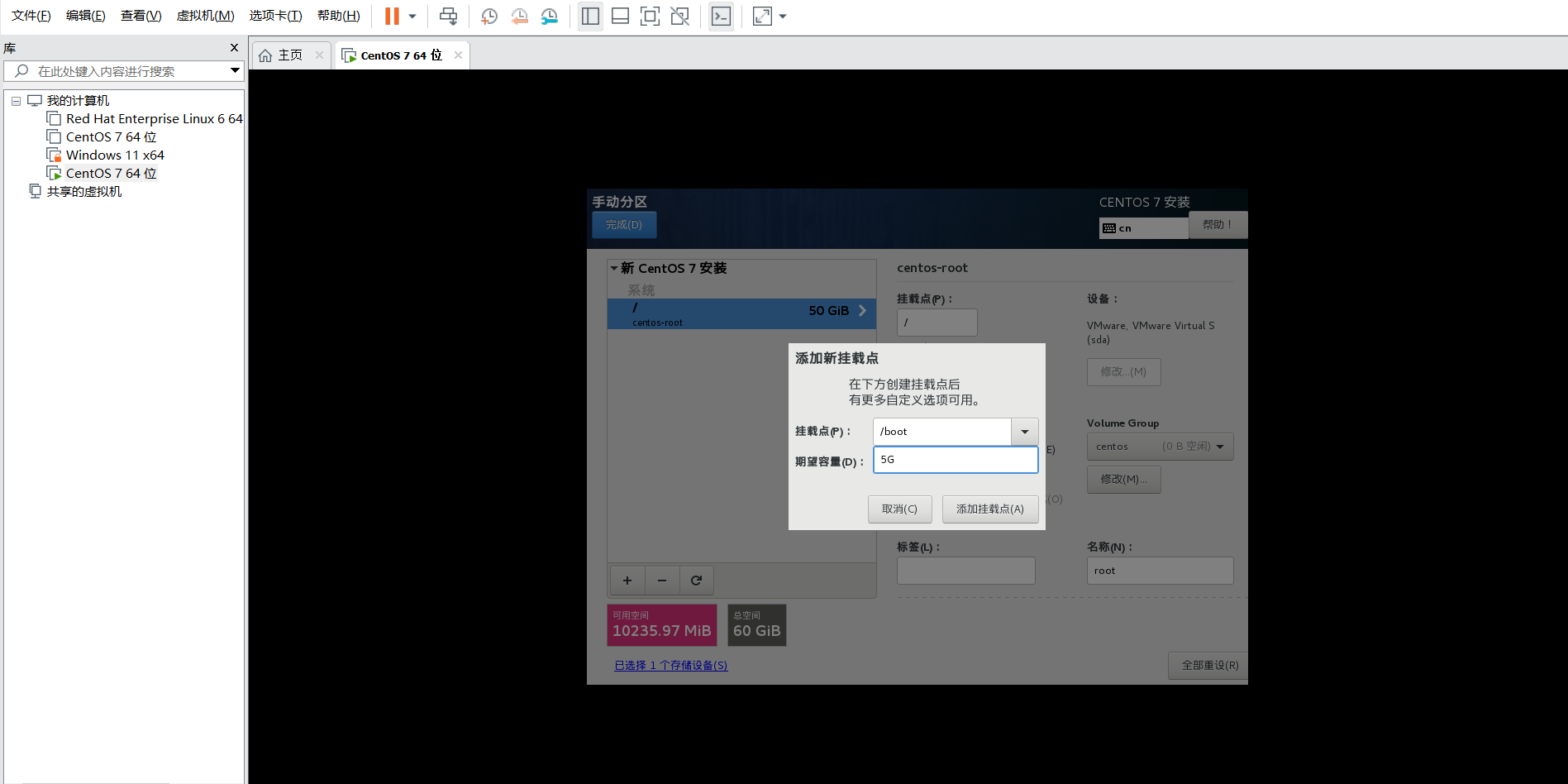The height and width of the screenshot is (784, 1568).
Task: Click the library search field
Action: (124, 71)
